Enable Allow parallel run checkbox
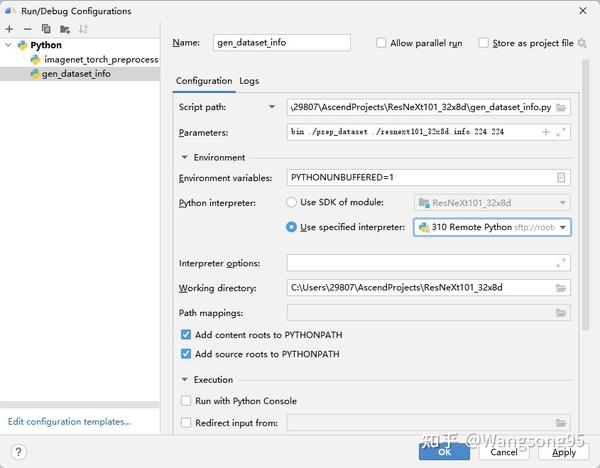The width and height of the screenshot is (600, 468). click(x=381, y=43)
